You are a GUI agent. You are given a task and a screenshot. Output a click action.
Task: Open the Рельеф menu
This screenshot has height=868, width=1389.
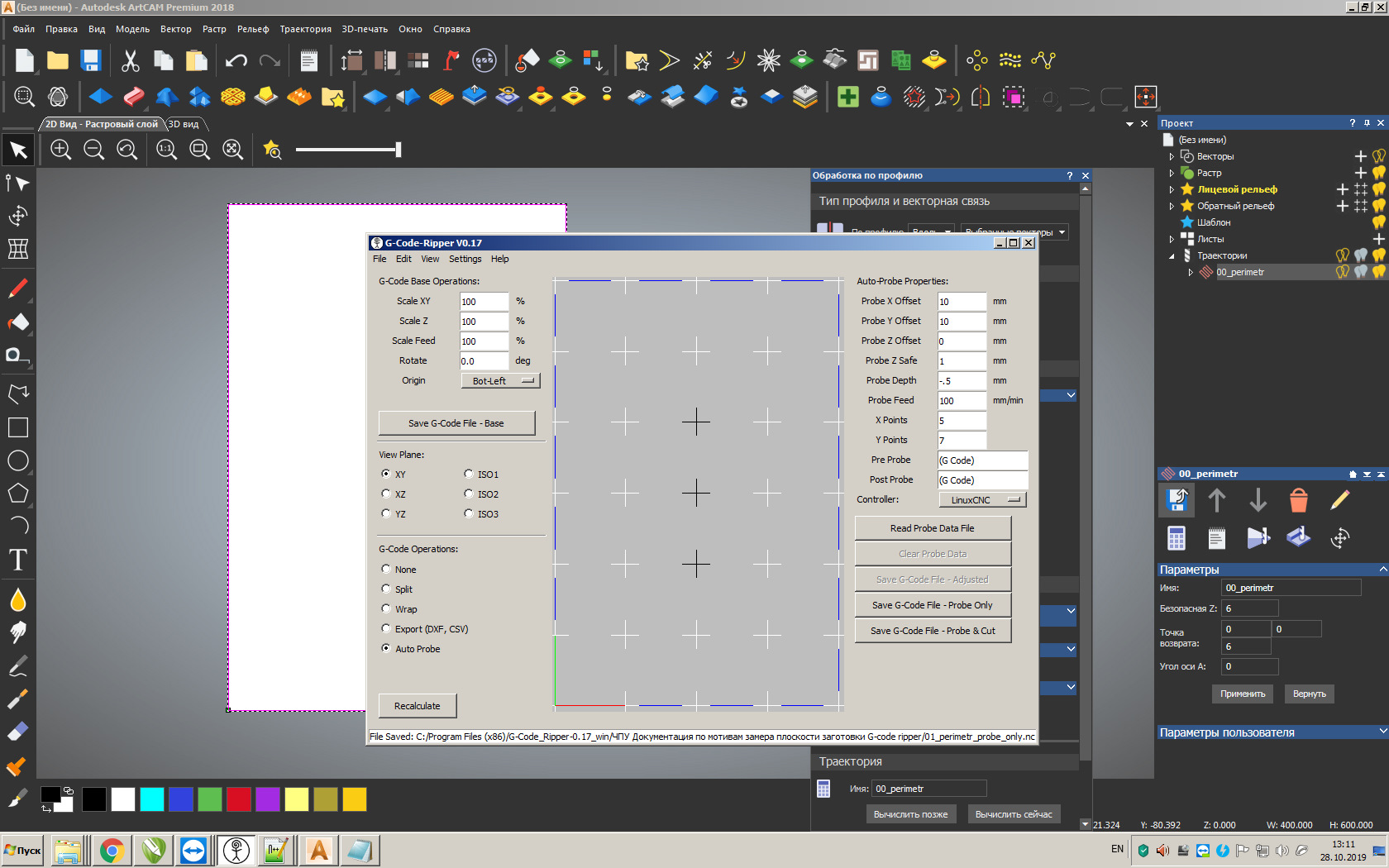coord(253,29)
